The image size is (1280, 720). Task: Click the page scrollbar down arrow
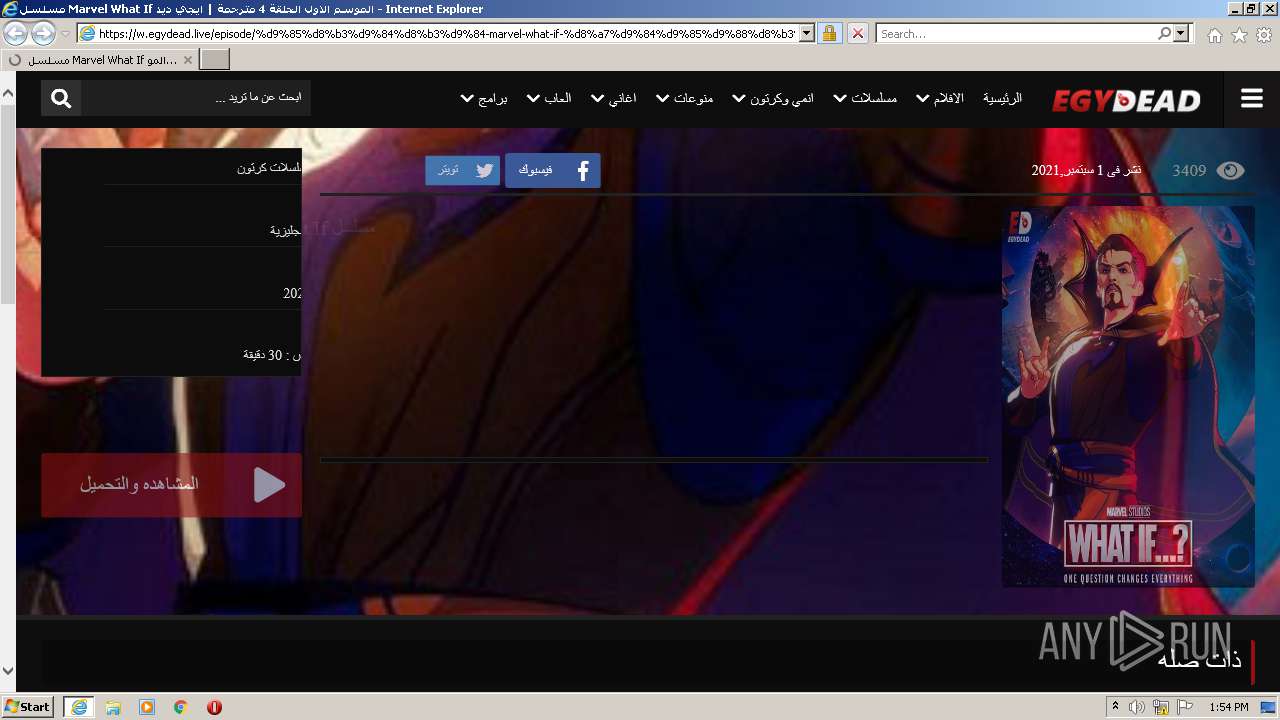tap(8, 671)
